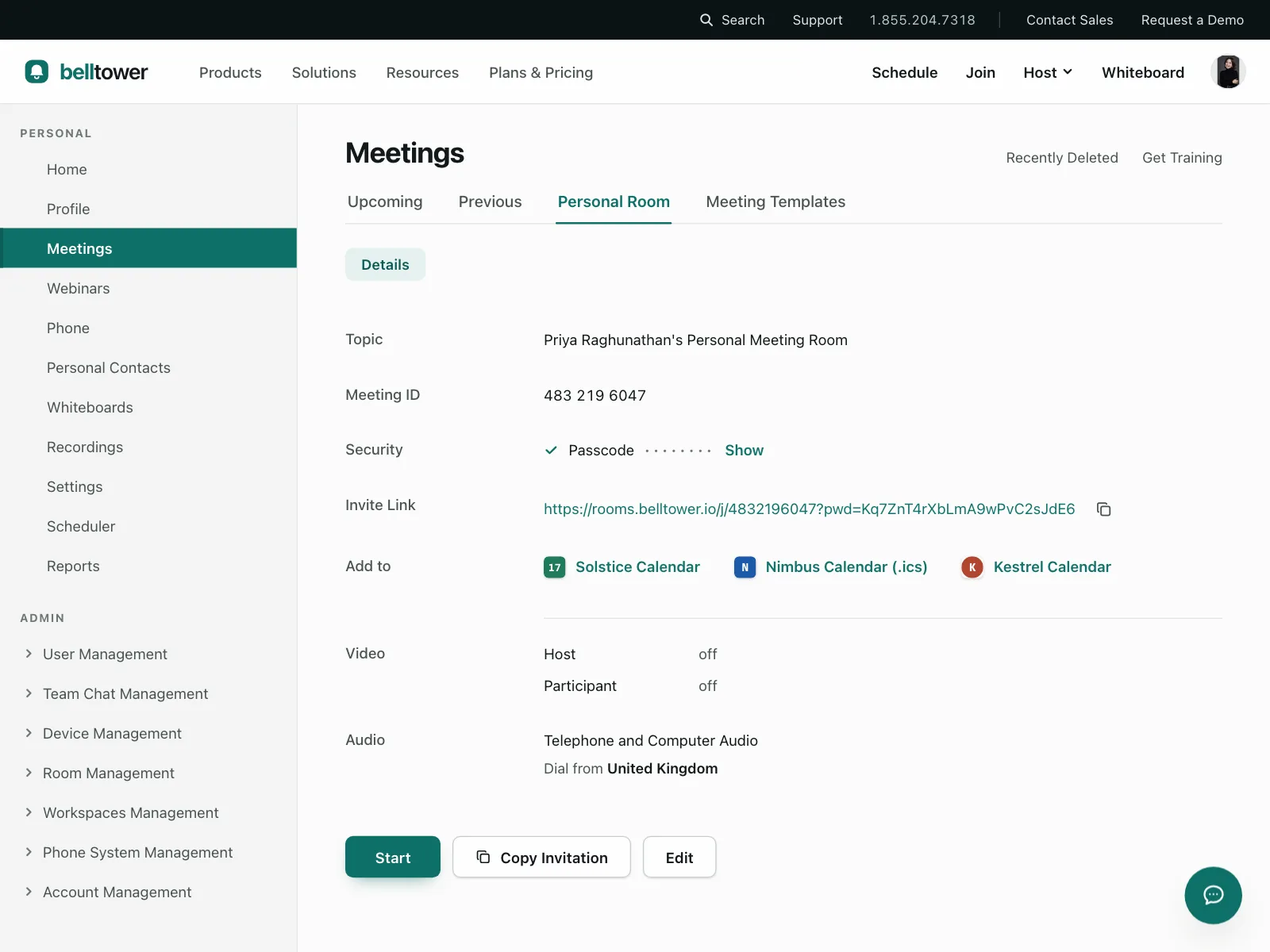
Task: Click the search magnifier icon
Action: click(x=706, y=20)
